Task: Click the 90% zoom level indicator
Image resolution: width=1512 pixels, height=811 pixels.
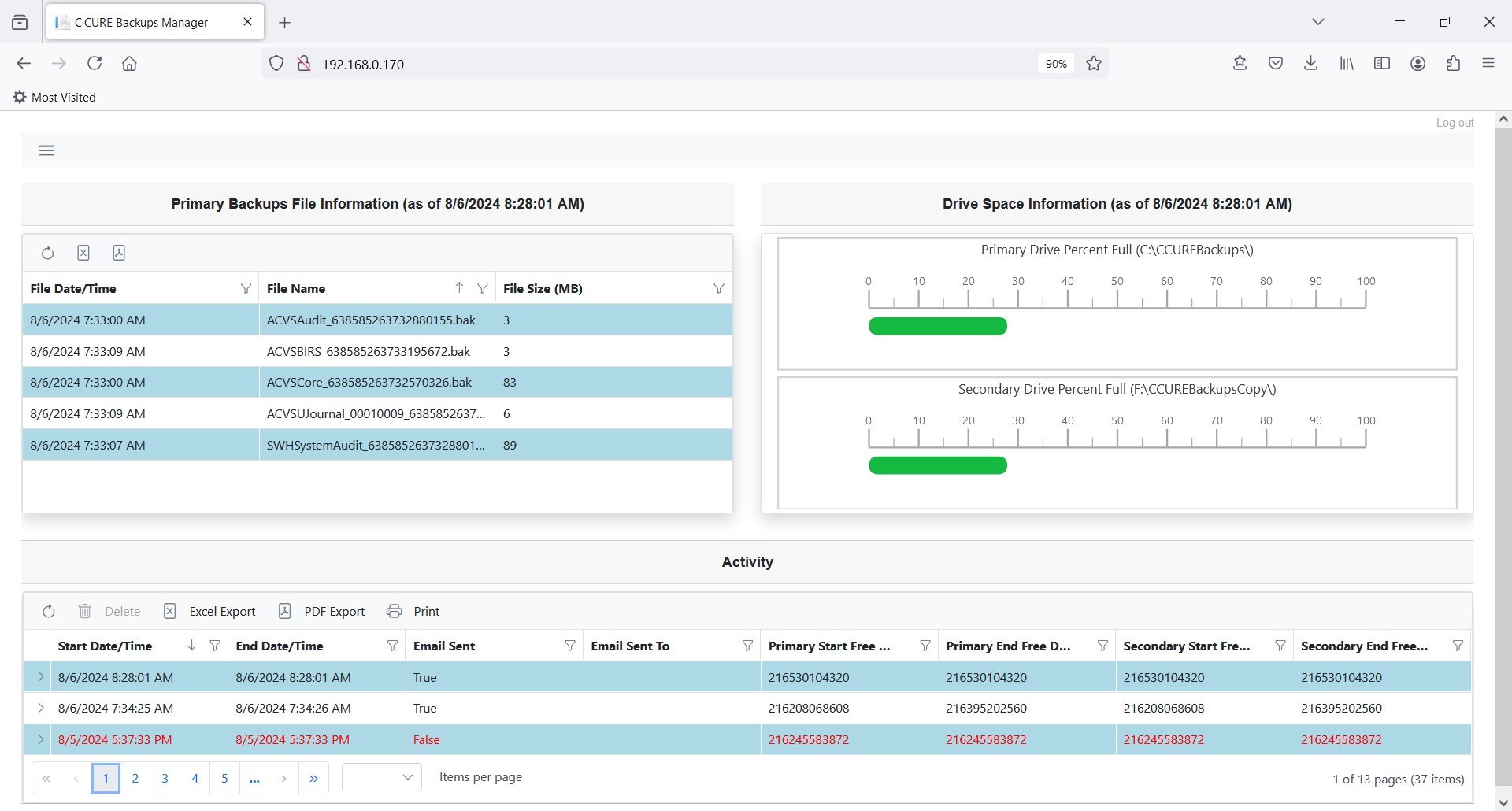Action: (1056, 64)
